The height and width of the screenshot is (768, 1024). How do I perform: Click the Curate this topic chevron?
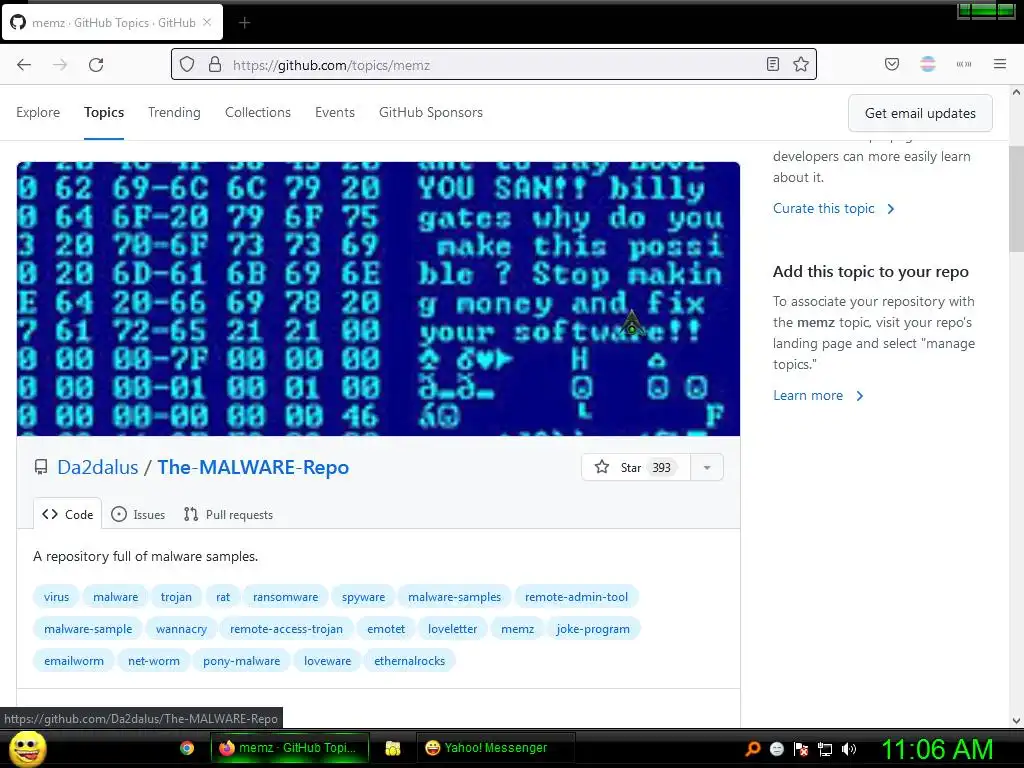click(891, 209)
